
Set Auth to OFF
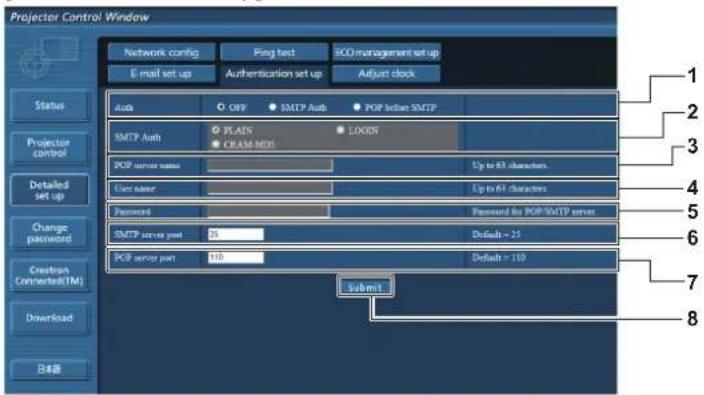click(220, 107)
